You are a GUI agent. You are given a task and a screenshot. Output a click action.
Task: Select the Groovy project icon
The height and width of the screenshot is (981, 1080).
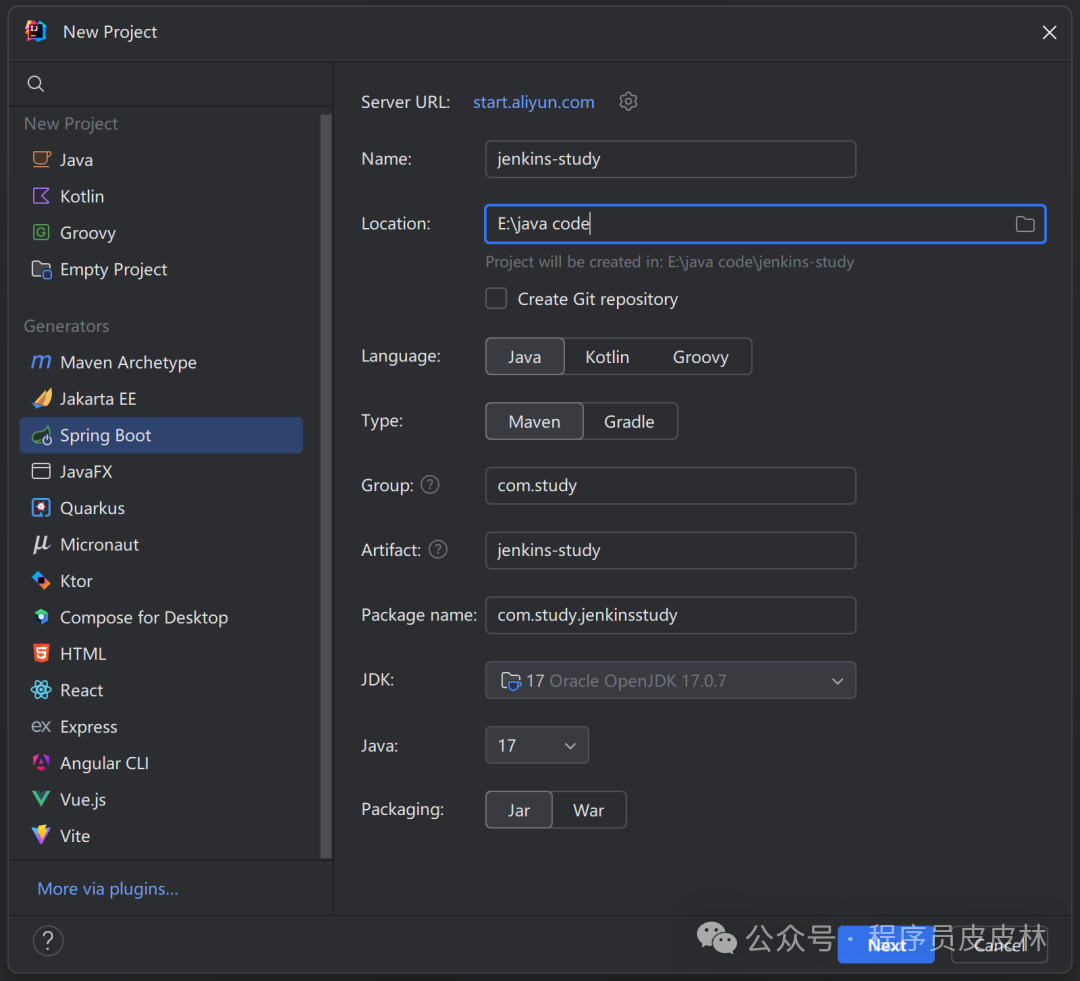[41, 232]
